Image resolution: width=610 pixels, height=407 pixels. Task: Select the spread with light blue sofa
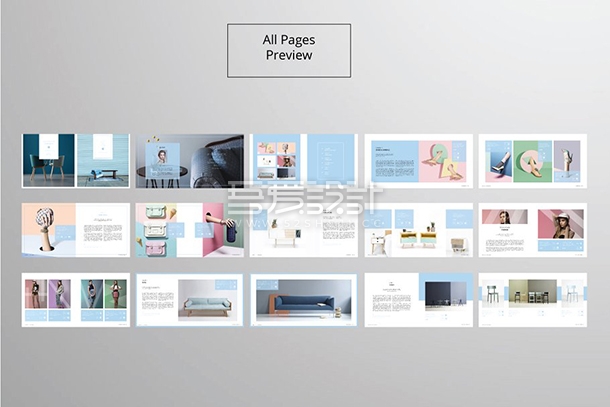[x=189, y=300]
